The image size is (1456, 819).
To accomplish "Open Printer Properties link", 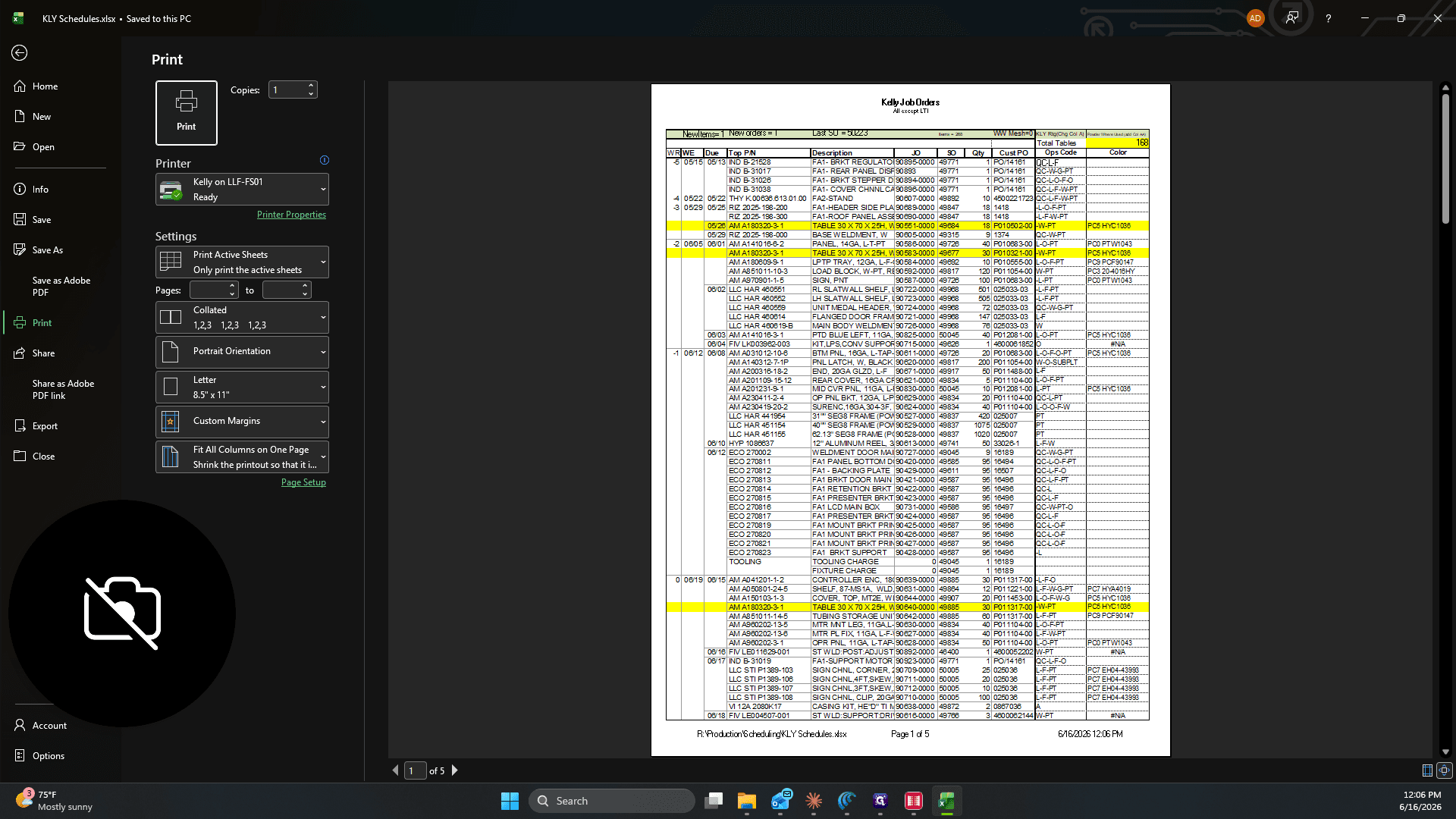I will pos(291,215).
